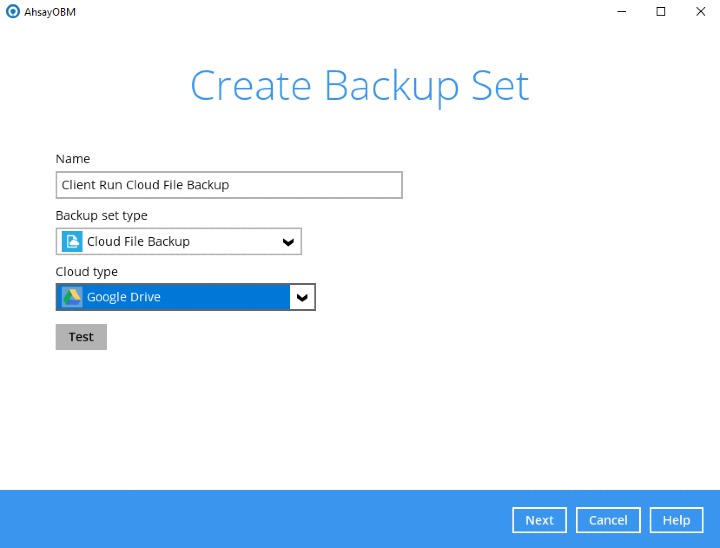Cancel the backup set creation
Screen dimensions: 720x548
click(x=608, y=520)
